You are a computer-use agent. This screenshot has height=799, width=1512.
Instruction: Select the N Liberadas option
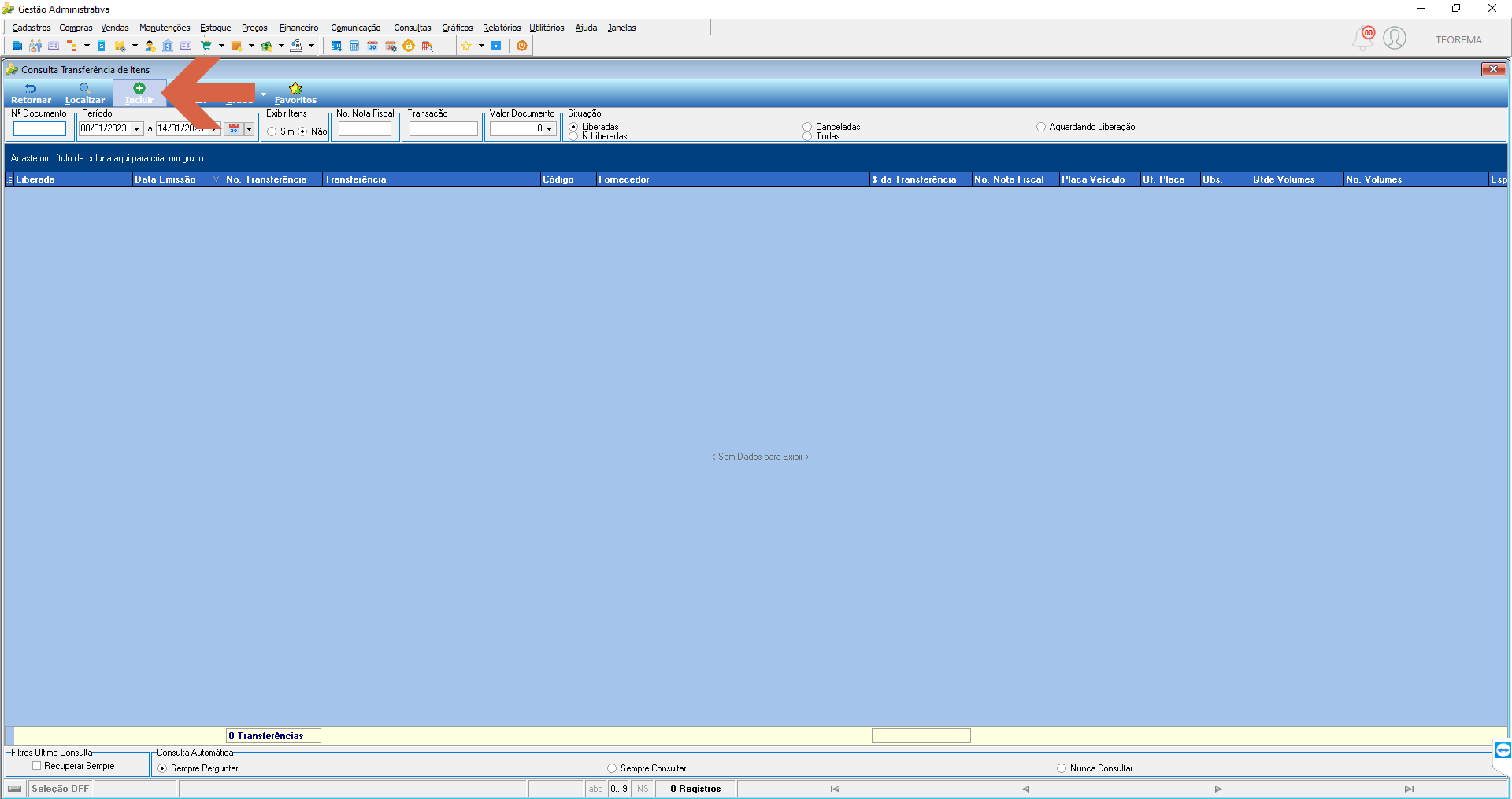coord(573,136)
